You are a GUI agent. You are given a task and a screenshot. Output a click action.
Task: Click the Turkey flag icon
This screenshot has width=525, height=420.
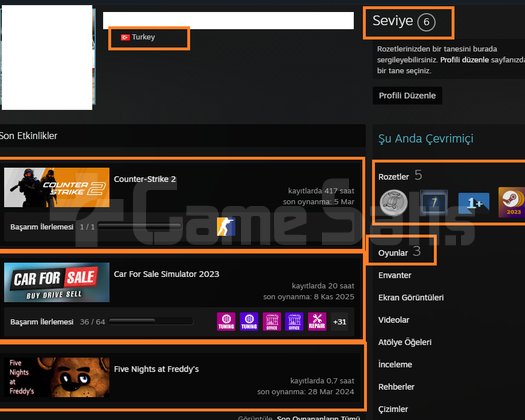click(125, 37)
